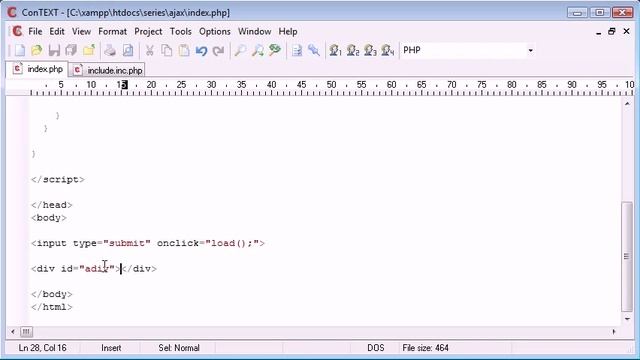Run user command 3 icon

pyautogui.click(x=370, y=50)
